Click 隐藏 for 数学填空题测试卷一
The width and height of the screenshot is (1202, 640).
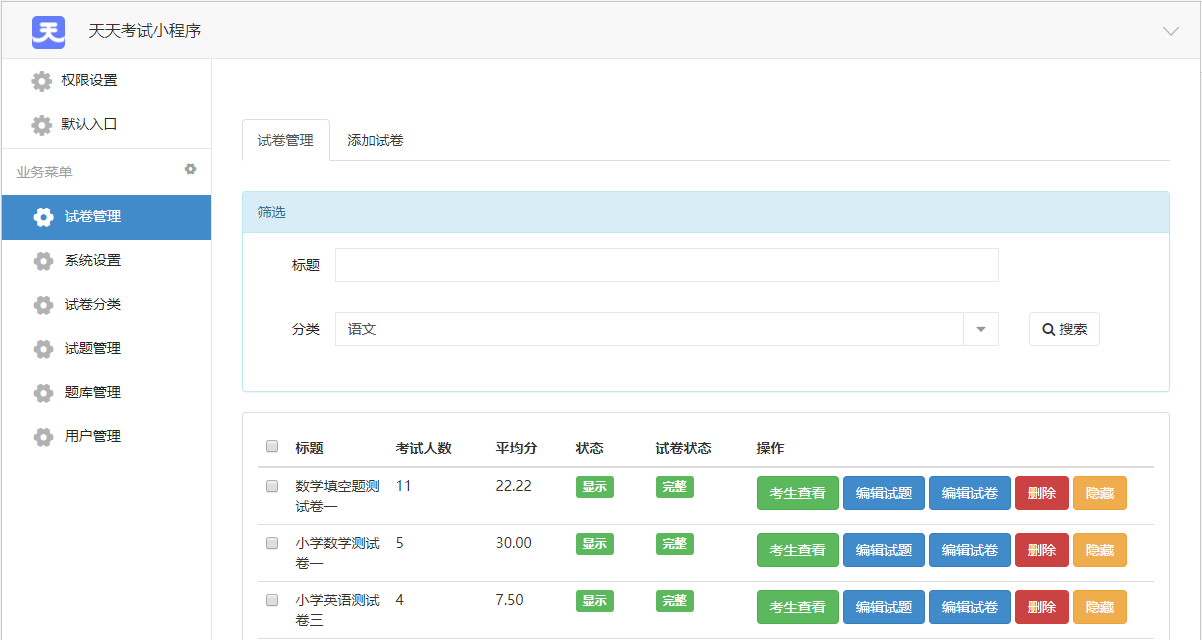[x=1100, y=493]
